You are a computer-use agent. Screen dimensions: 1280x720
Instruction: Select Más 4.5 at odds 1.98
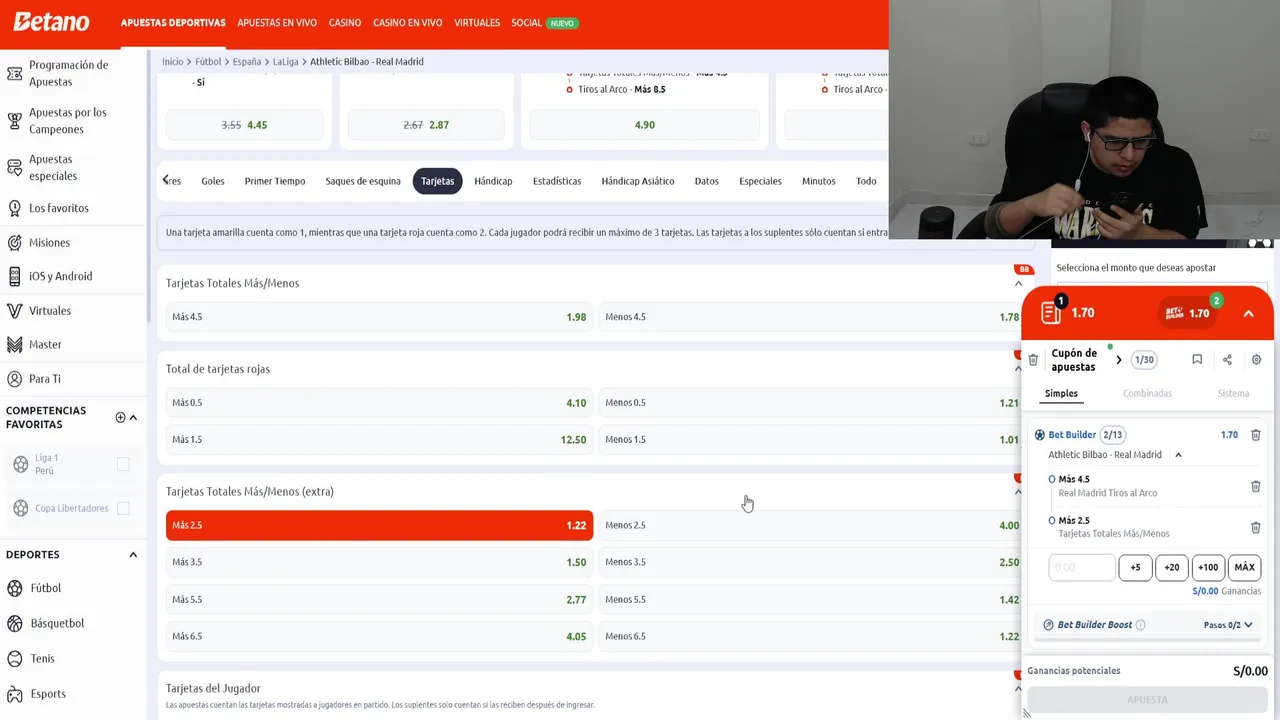click(x=379, y=316)
